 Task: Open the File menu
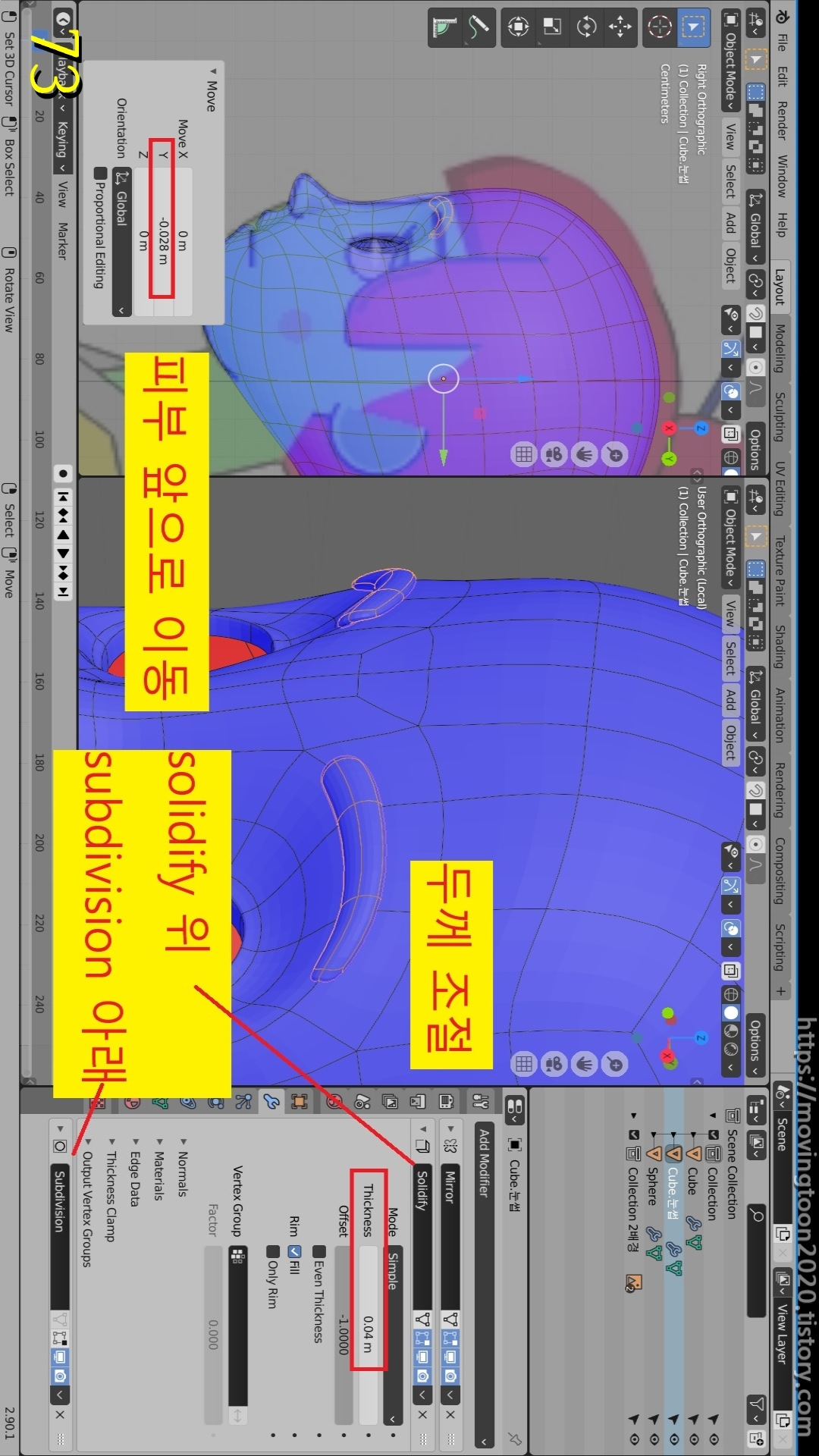click(782, 42)
